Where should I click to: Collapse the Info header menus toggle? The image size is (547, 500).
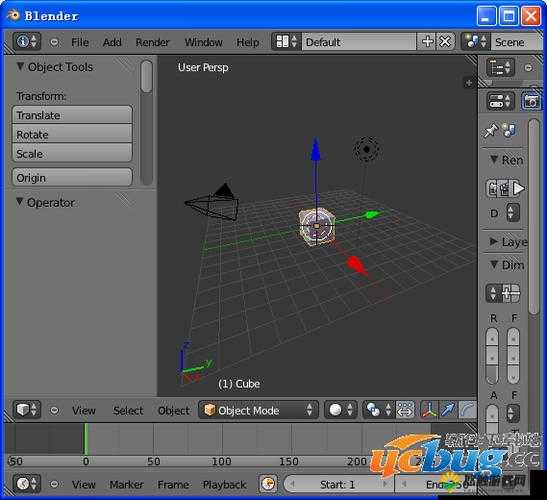click(x=54, y=42)
